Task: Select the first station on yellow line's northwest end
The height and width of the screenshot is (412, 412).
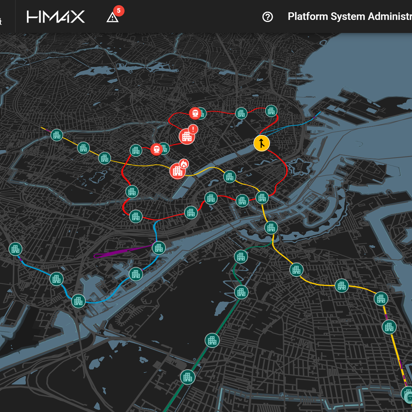Action: [x=57, y=135]
